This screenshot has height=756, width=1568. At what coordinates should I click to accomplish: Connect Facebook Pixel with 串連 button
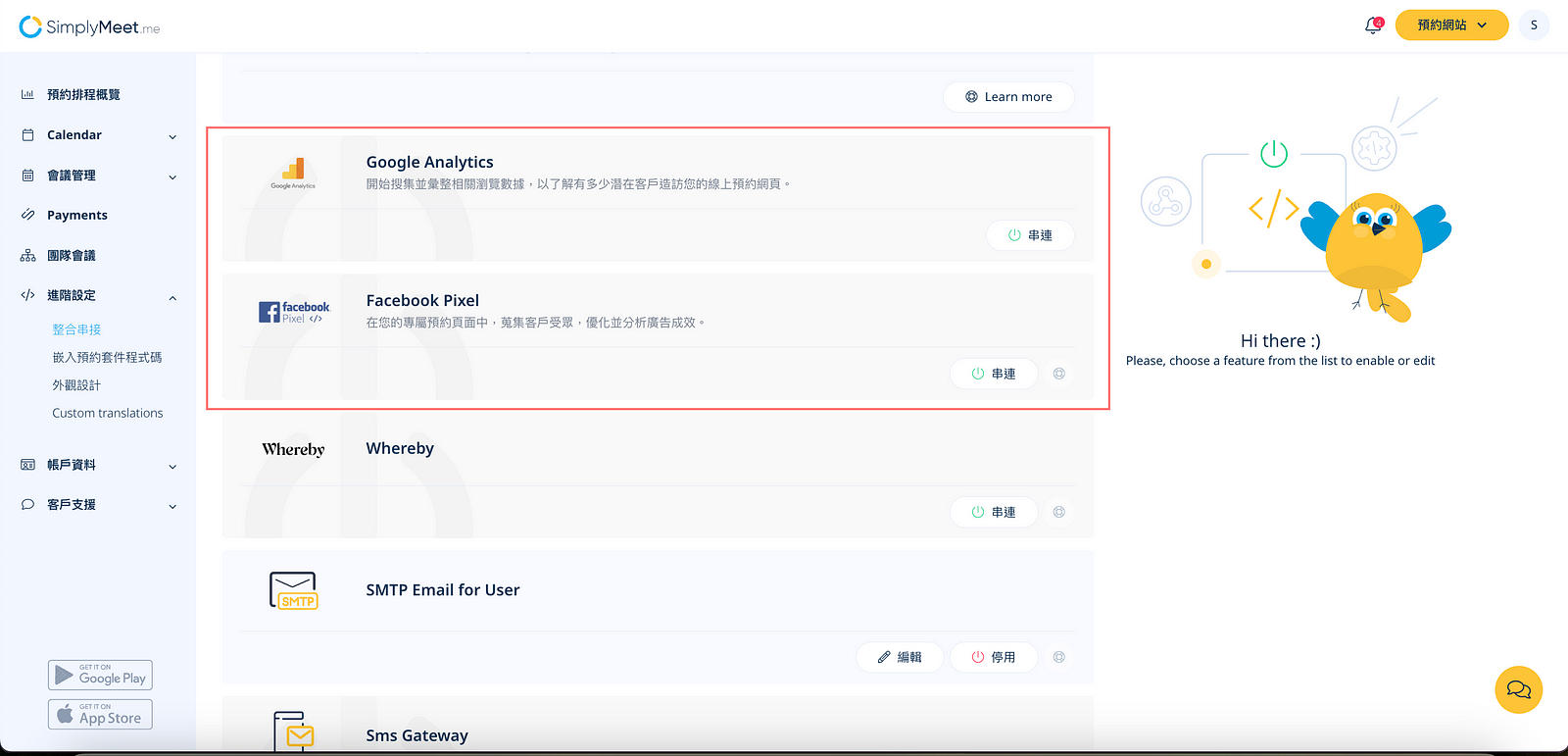click(x=994, y=374)
